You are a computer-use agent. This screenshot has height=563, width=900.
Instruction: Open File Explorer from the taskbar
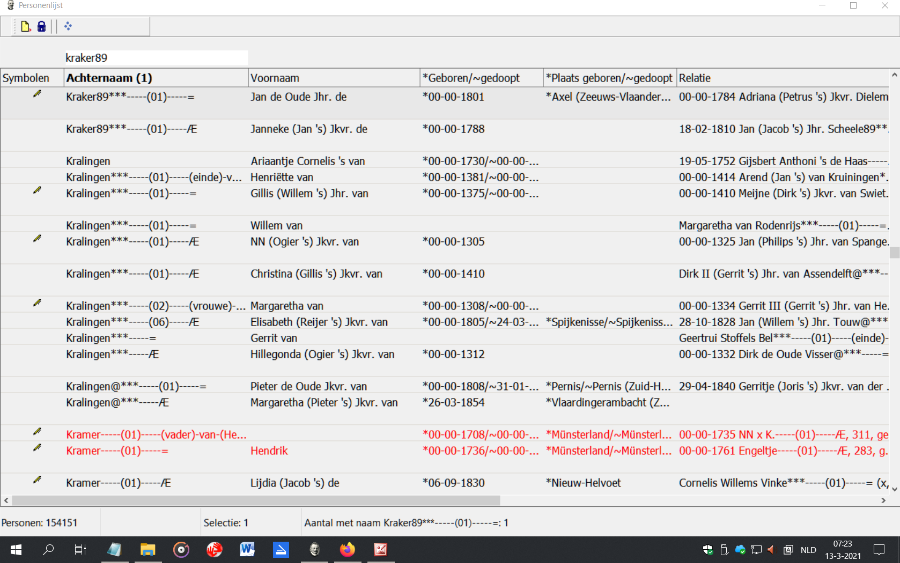147,549
